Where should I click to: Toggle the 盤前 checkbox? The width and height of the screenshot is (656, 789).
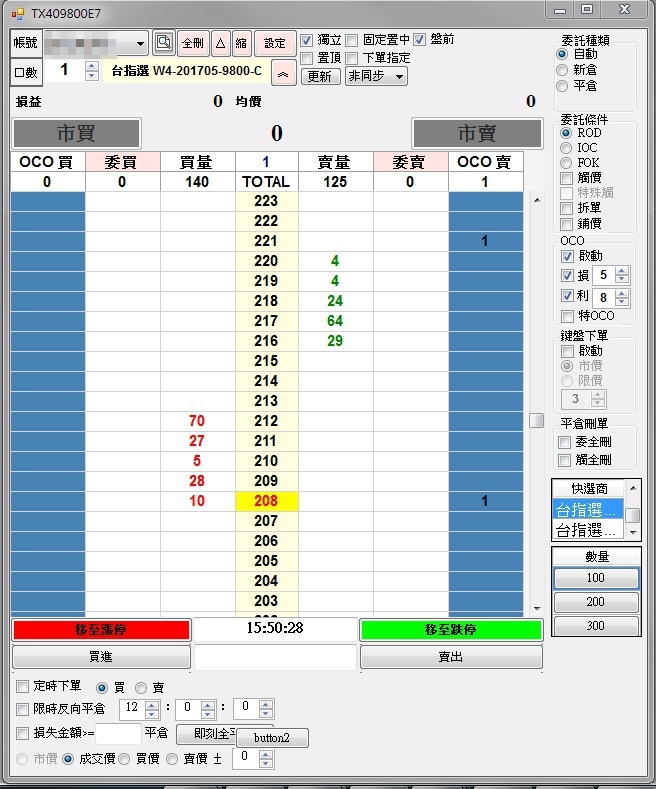pos(420,39)
